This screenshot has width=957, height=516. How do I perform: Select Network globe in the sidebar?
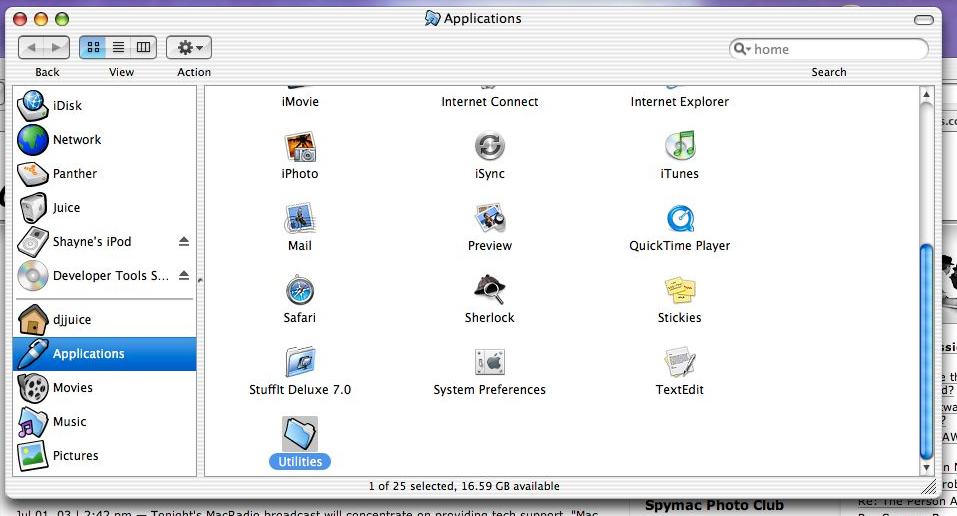[105, 140]
